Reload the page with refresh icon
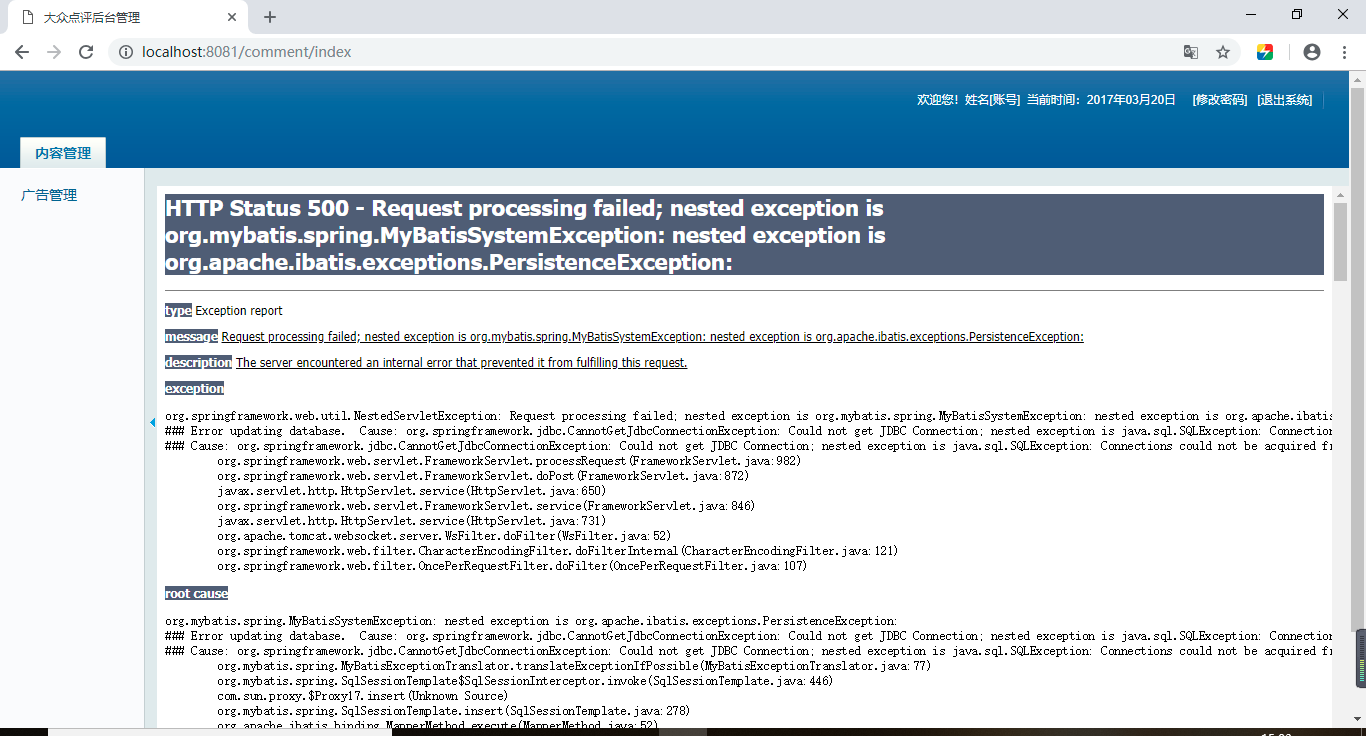Image resolution: width=1366 pixels, height=736 pixels. click(x=86, y=52)
